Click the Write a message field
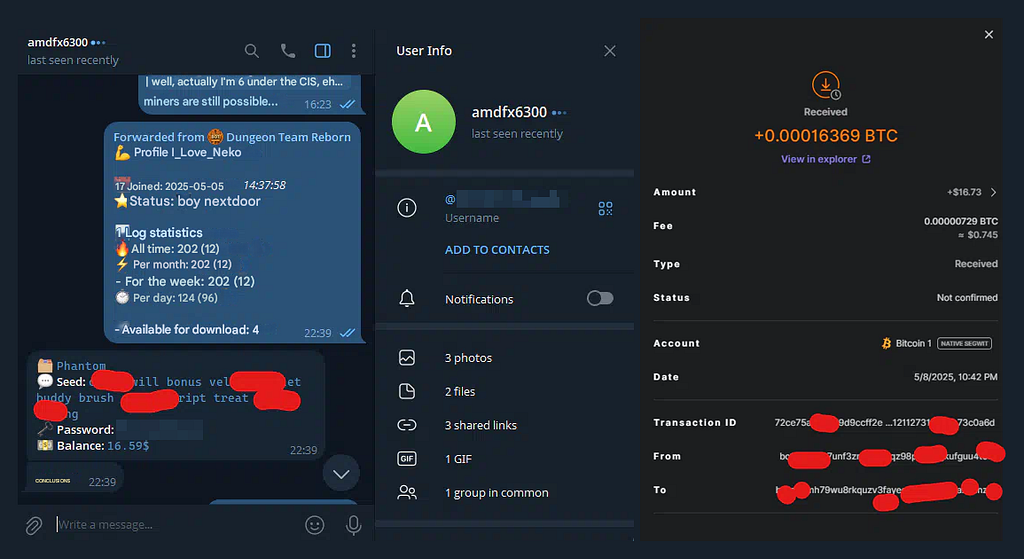The width and height of the screenshot is (1024, 559). tap(176, 524)
